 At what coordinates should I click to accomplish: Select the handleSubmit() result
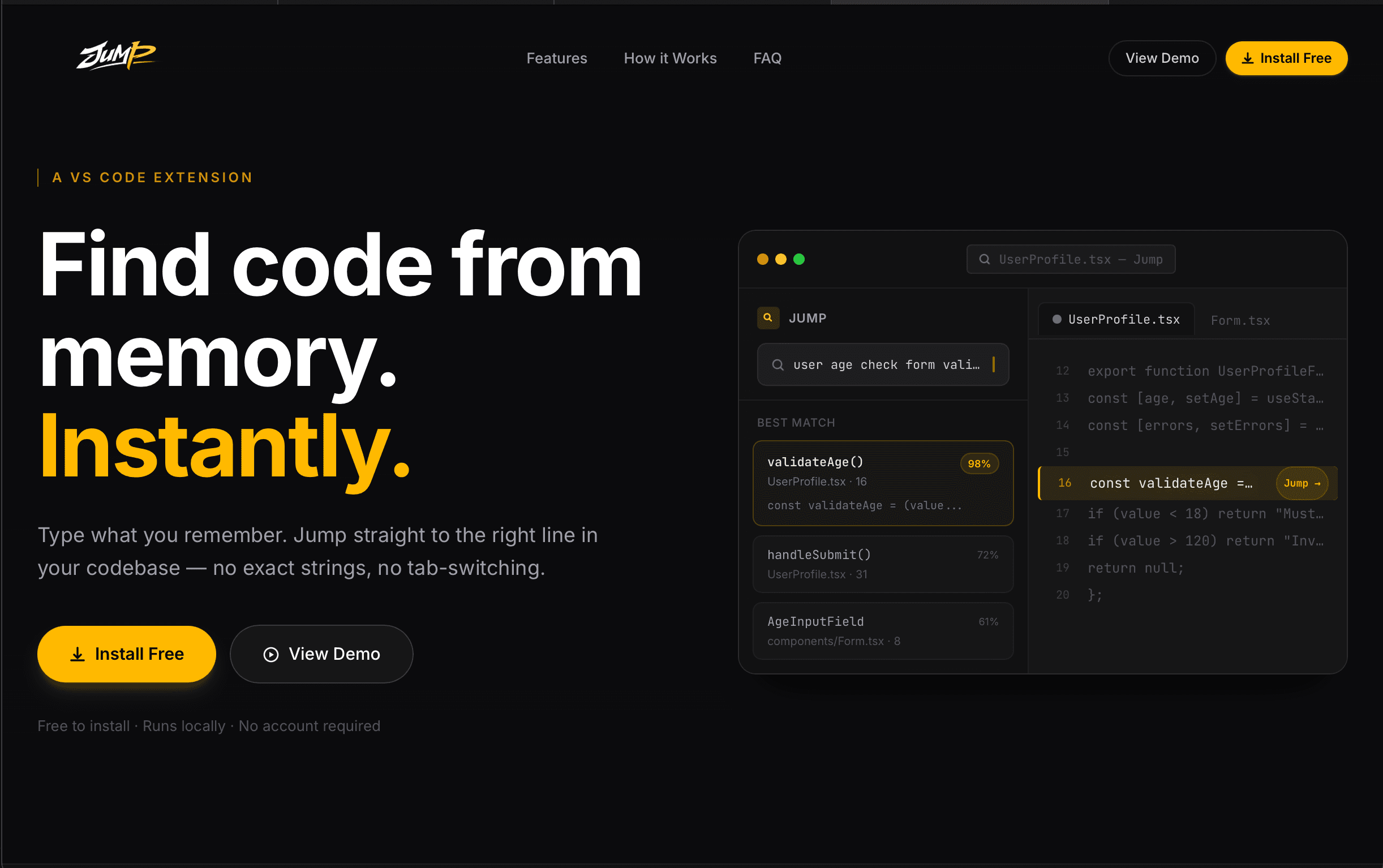[882, 564]
